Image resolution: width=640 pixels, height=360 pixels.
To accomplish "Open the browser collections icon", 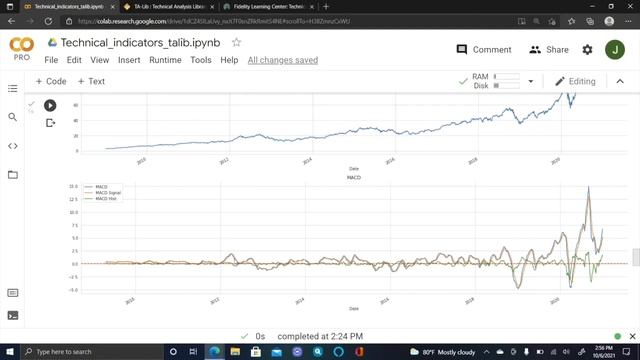I will click(590, 21).
